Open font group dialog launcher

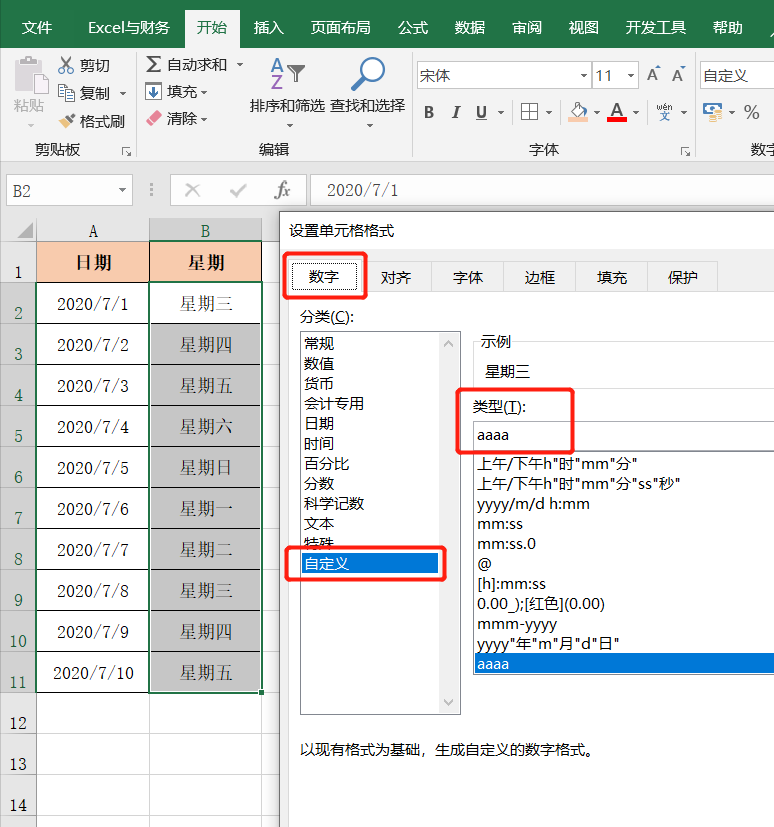click(x=685, y=151)
